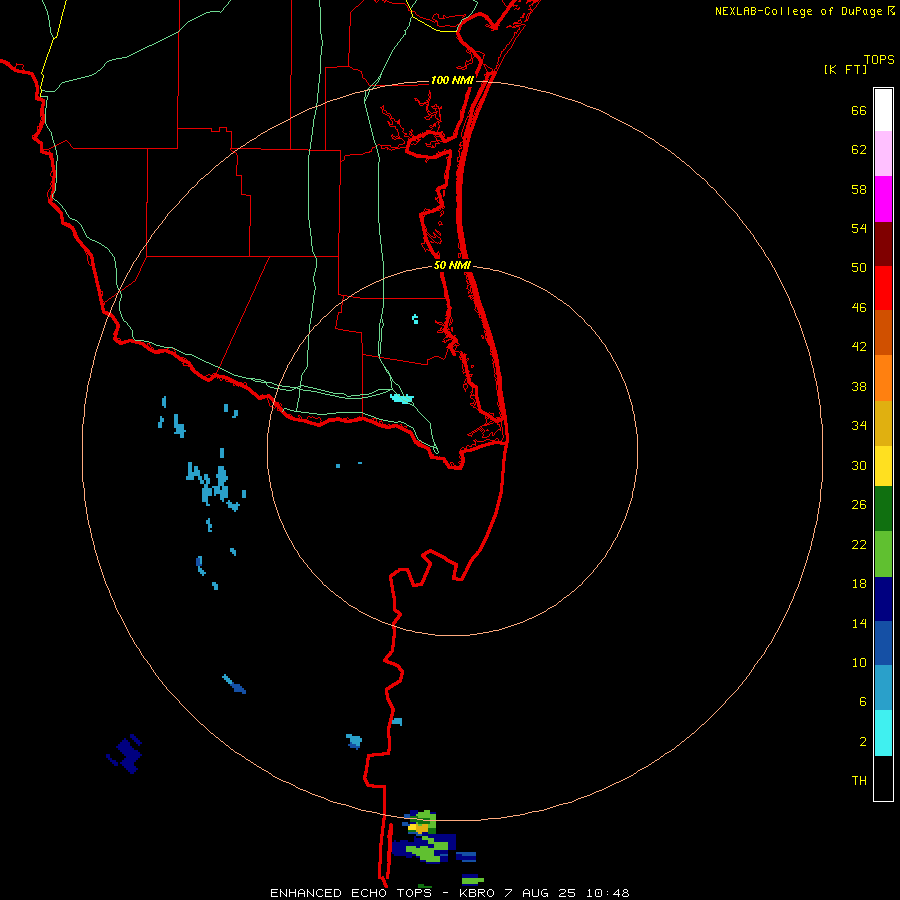Viewport: 900px width, 900px height.
Task: Click the legend value '38'
Action: click(x=859, y=387)
